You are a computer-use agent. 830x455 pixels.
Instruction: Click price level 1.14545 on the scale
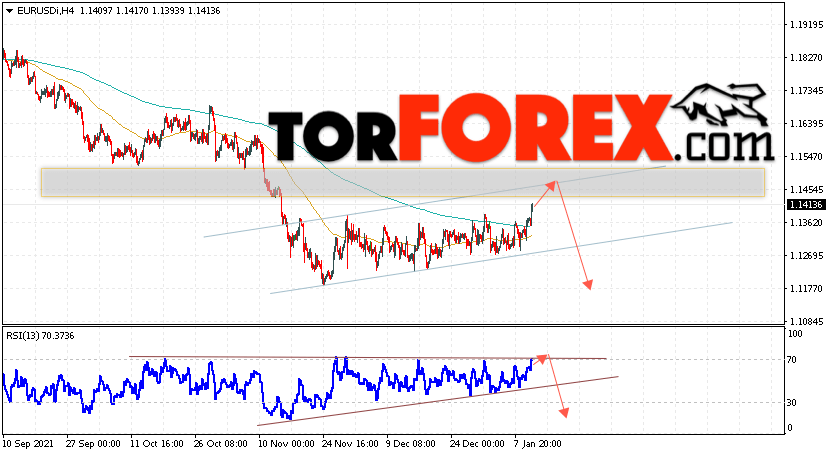point(806,189)
